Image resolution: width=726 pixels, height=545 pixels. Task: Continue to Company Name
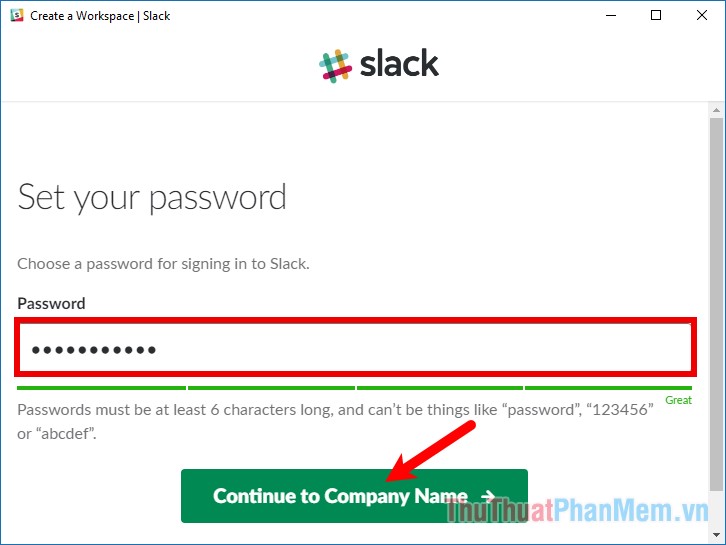(x=354, y=496)
